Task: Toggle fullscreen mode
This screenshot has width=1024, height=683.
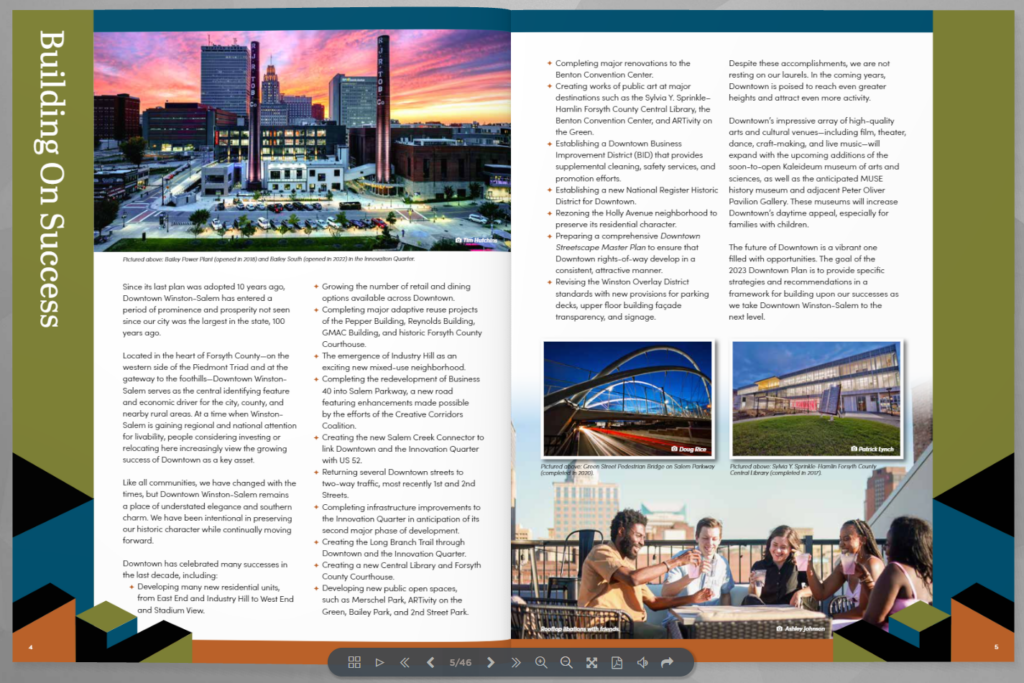Action: tap(592, 662)
